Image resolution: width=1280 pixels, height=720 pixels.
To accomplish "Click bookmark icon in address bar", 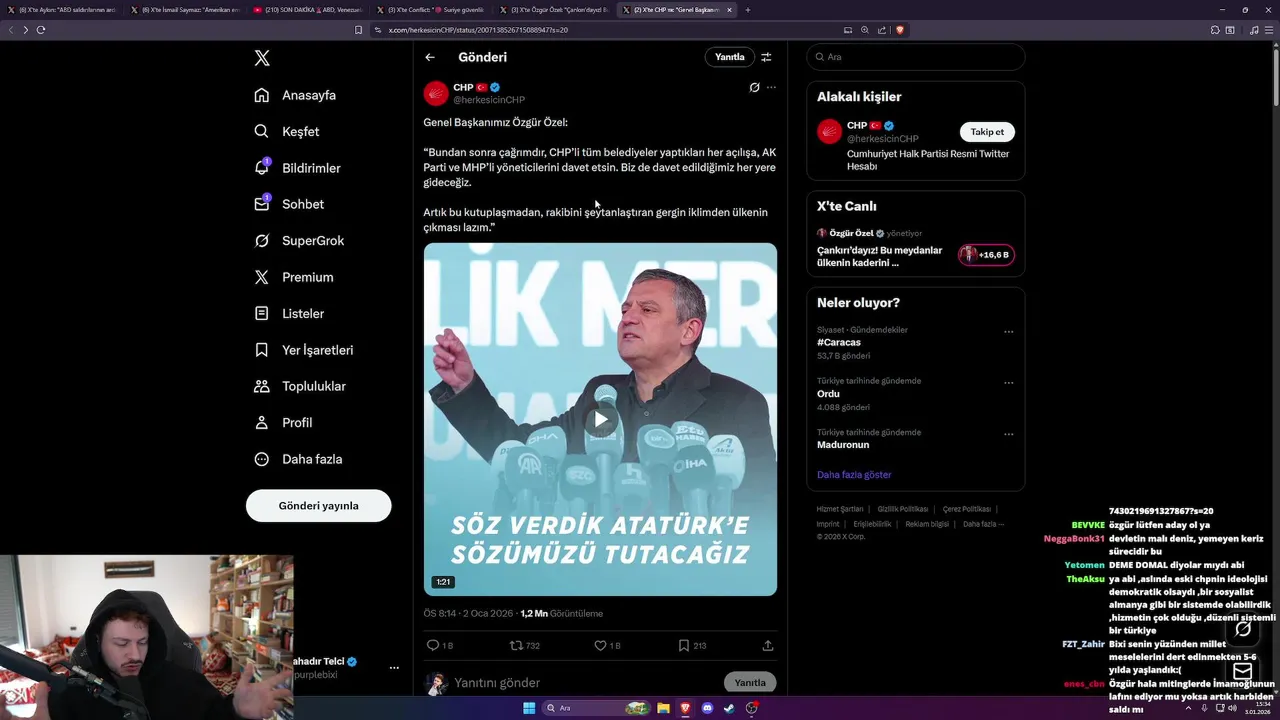I will tap(359, 30).
